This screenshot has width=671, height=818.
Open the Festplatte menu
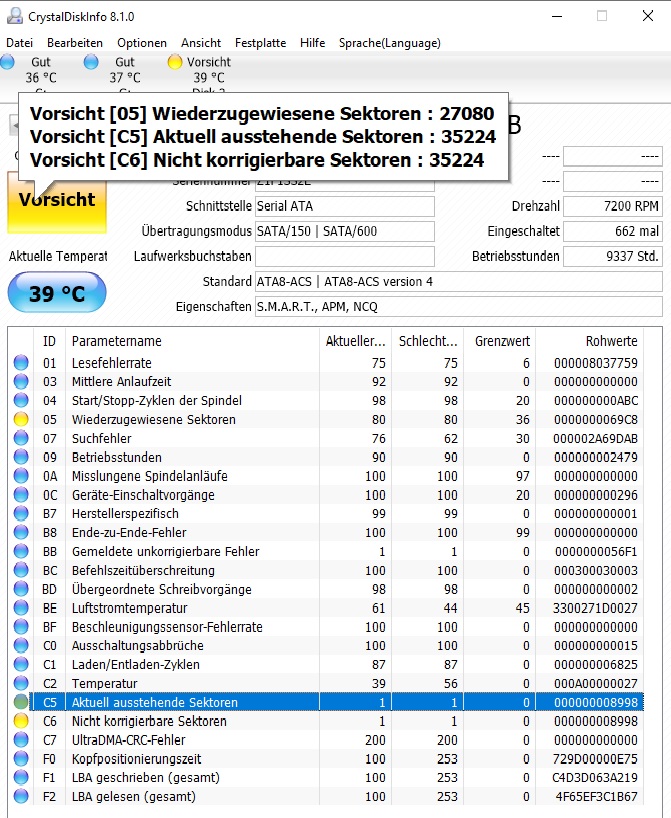260,43
